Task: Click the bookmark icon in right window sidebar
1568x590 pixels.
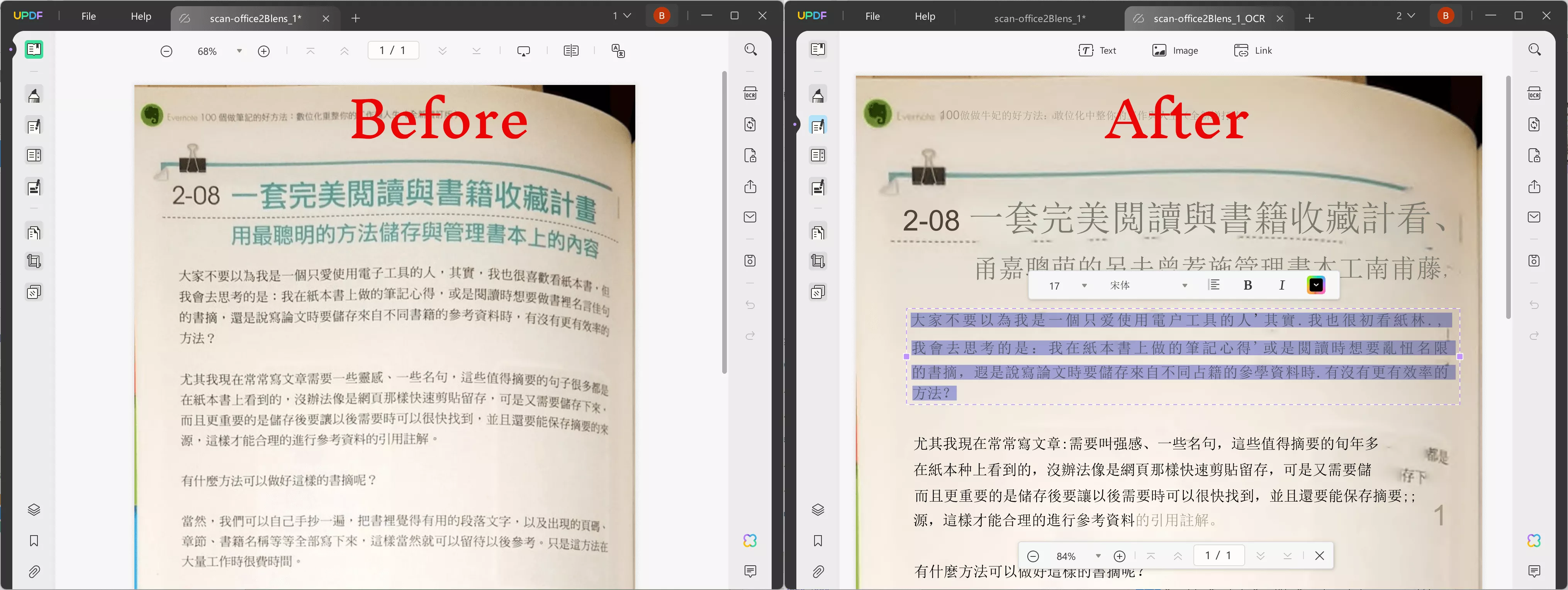Action: click(818, 541)
